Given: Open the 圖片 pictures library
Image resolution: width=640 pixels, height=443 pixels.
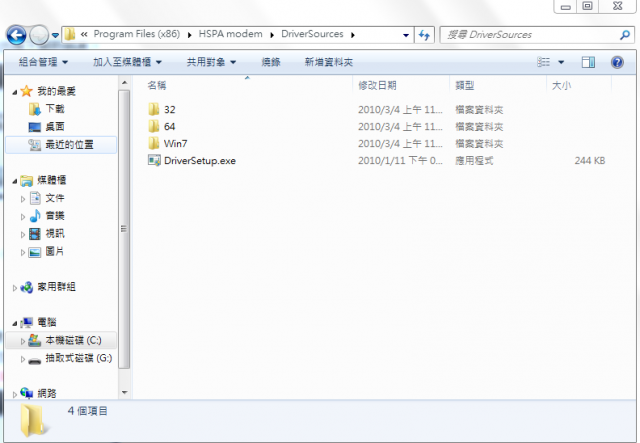Looking at the screenshot, I should click(55, 252).
